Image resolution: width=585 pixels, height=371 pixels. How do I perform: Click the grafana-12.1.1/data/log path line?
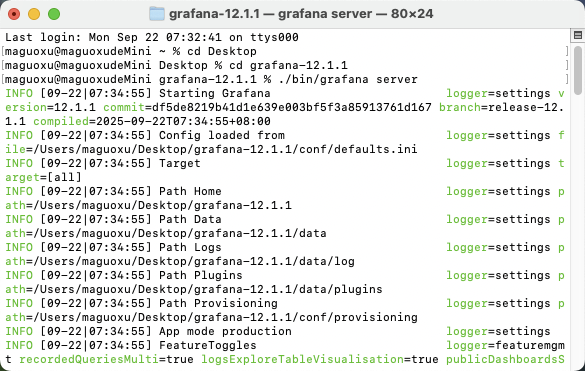(180, 261)
